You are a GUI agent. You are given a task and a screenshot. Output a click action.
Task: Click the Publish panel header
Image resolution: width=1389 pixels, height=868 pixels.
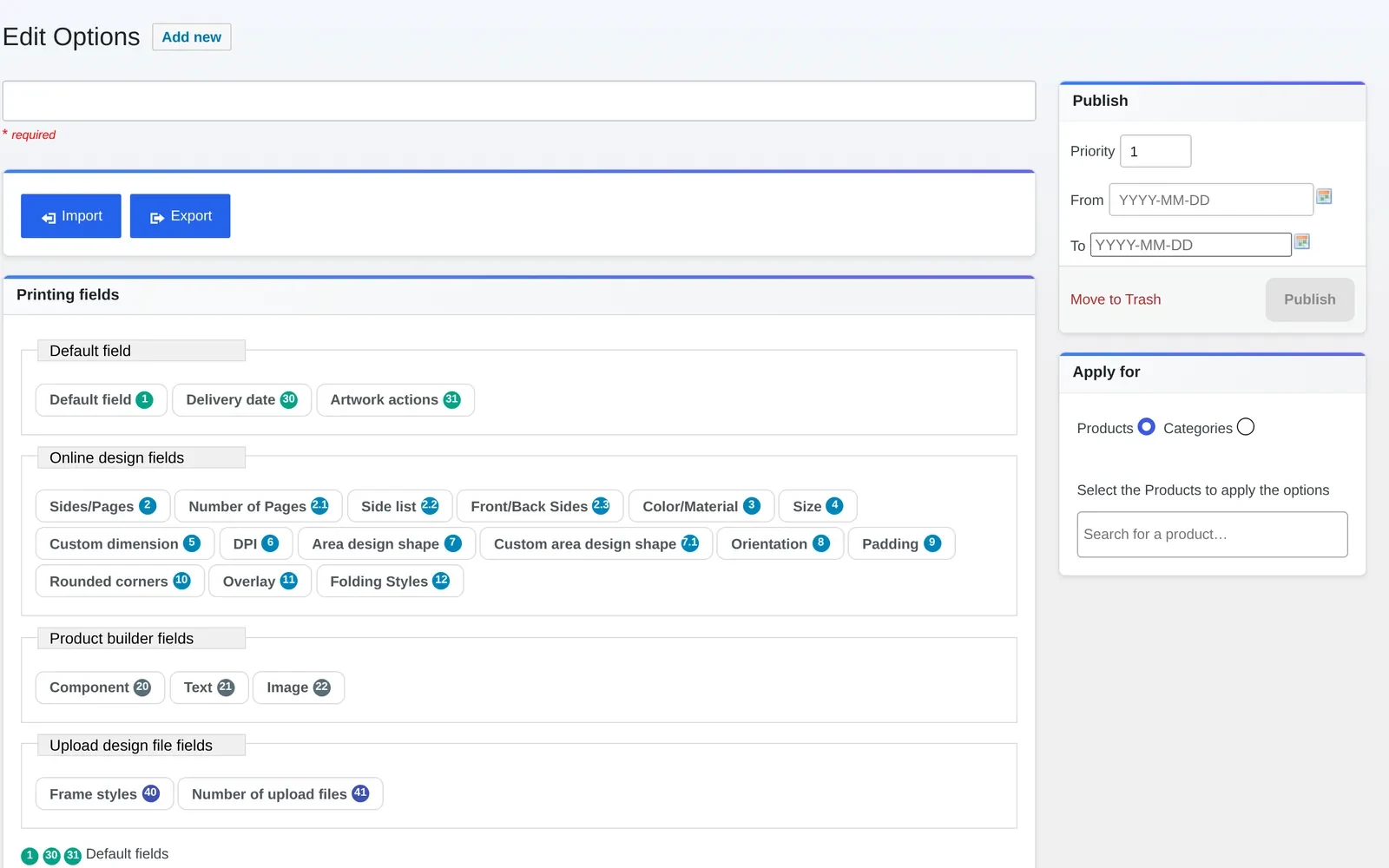pyautogui.click(x=1213, y=102)
